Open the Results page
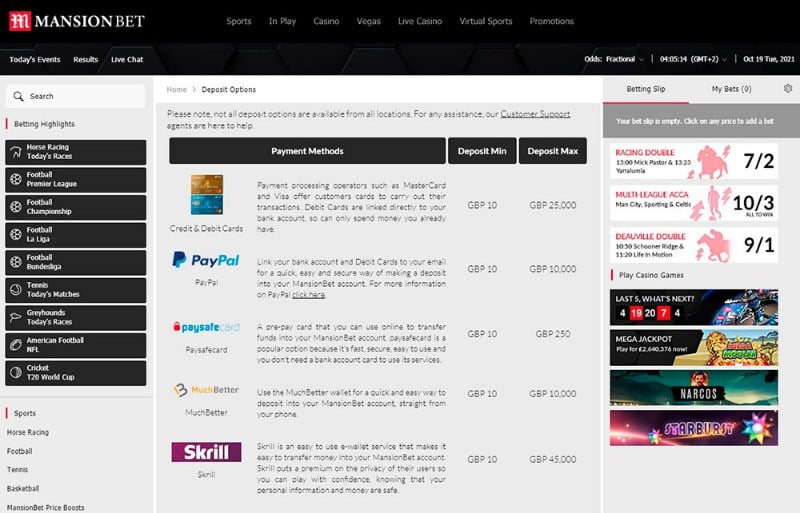800x513 pixels. coord(85,59)
